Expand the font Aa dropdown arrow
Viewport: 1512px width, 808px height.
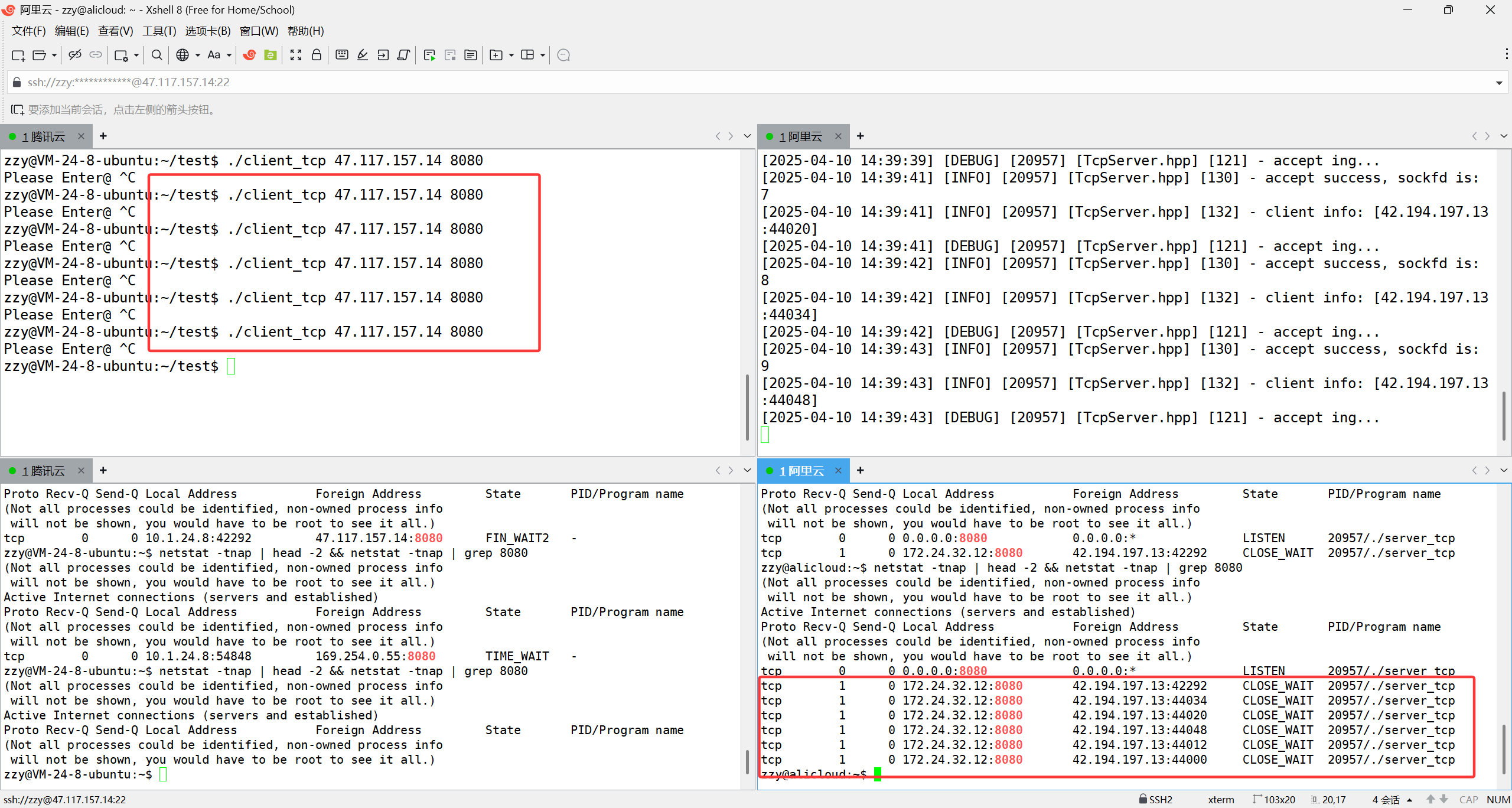tap(229, 55)
